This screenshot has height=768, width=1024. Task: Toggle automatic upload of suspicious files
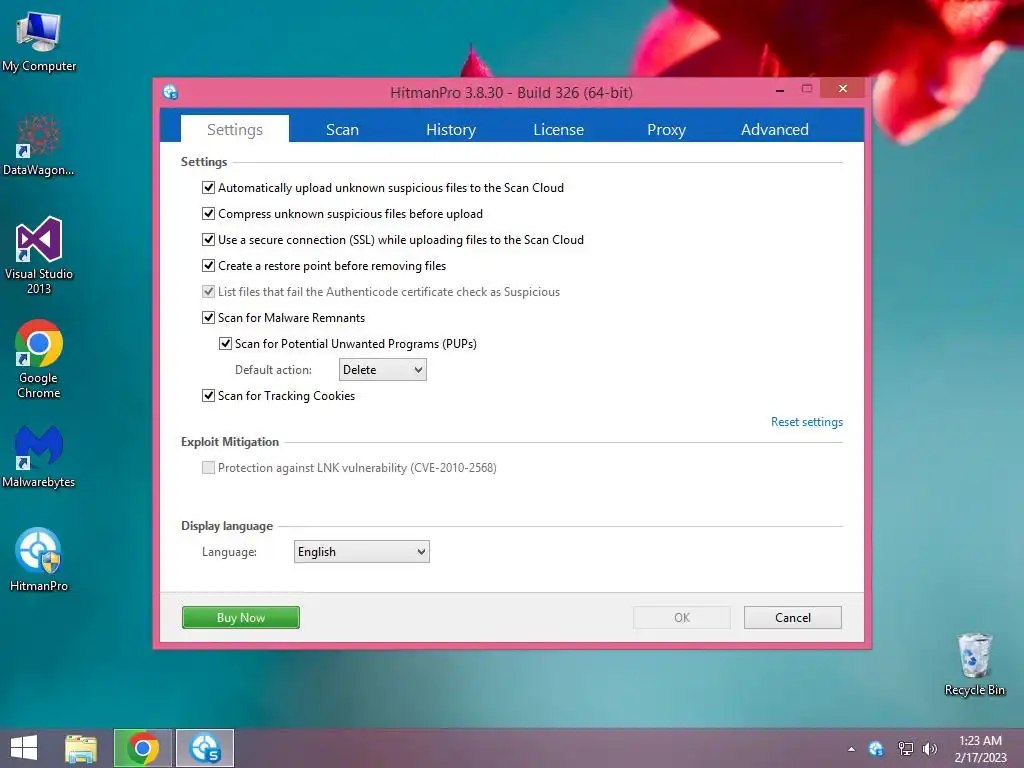click(x=208, y=187)
